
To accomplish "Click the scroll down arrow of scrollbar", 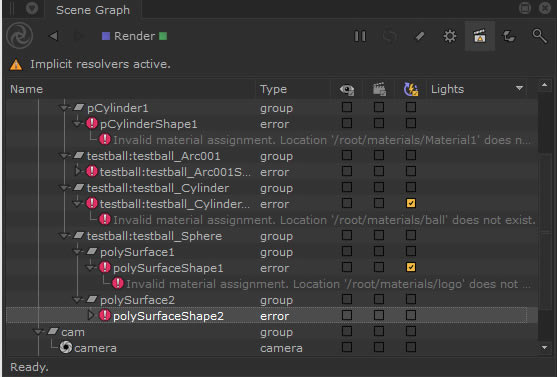I will pyautogui.click(x=544, y=348).
